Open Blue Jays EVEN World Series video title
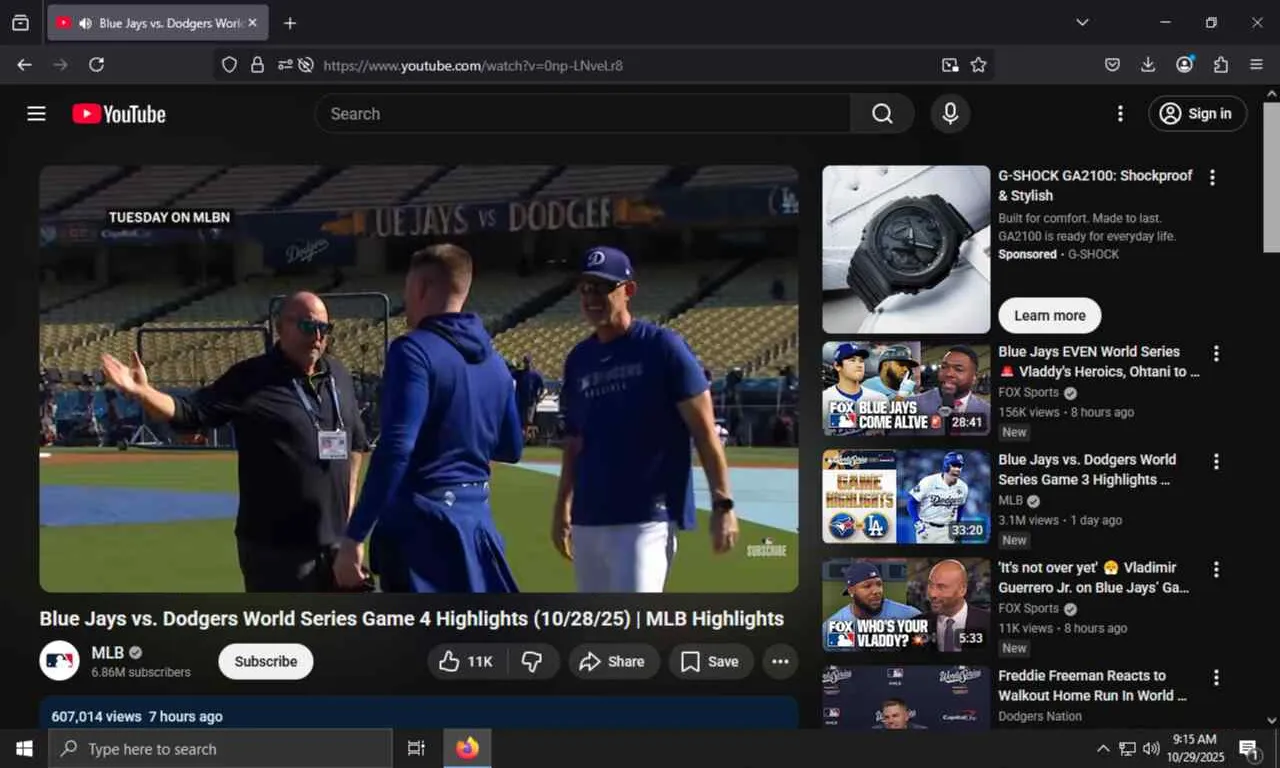This screenshot has height=768, width=1280. (1099, 362)
